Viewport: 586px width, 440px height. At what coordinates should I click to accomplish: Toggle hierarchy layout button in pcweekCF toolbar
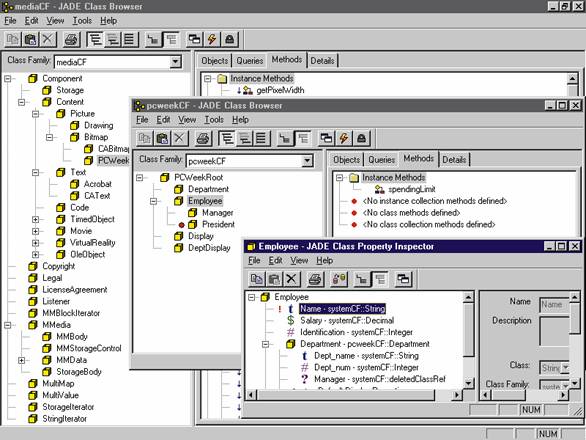[285, 139]
